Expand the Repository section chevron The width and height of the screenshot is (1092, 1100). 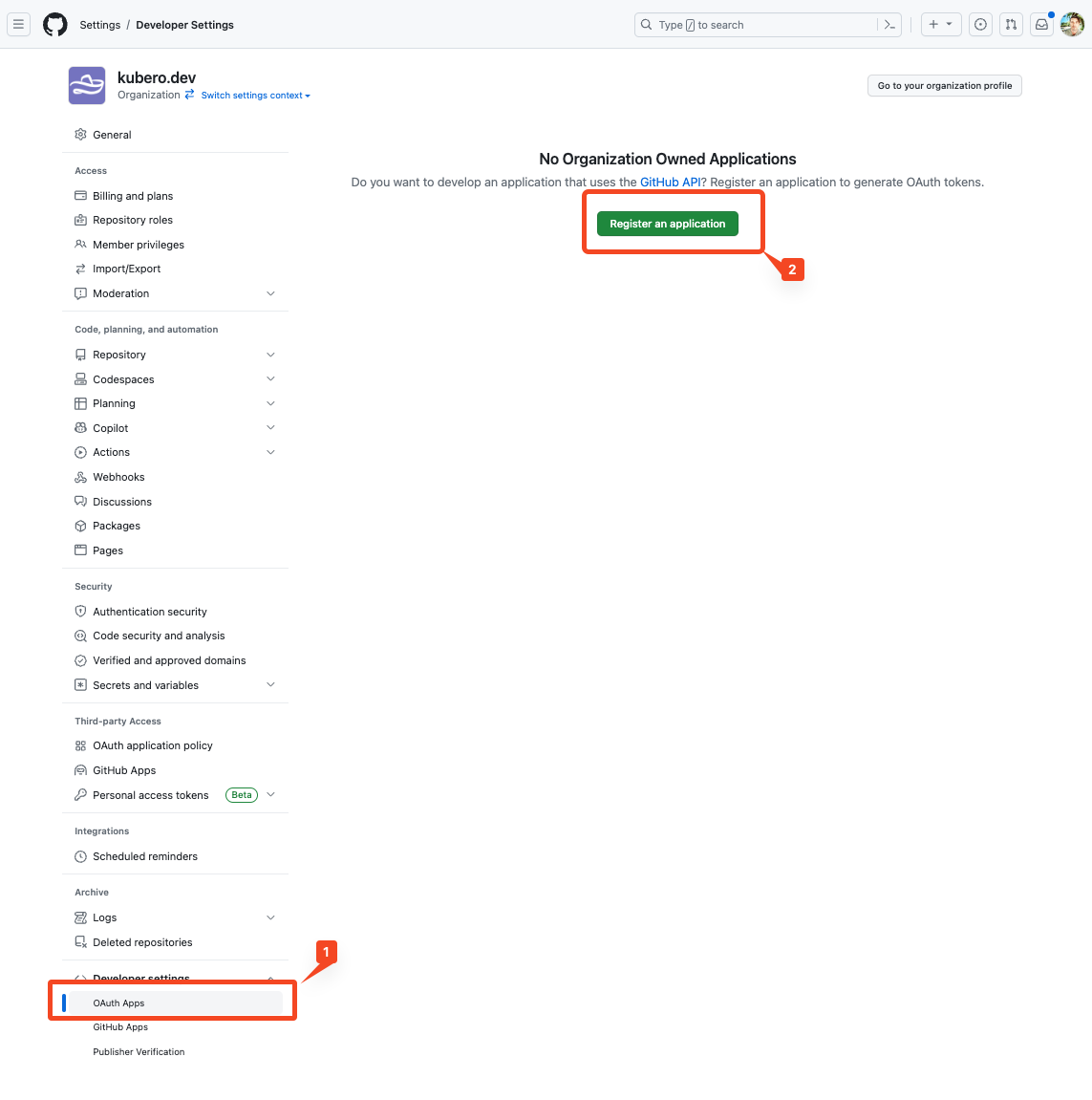pyautogui.click(x=270, y=355)
